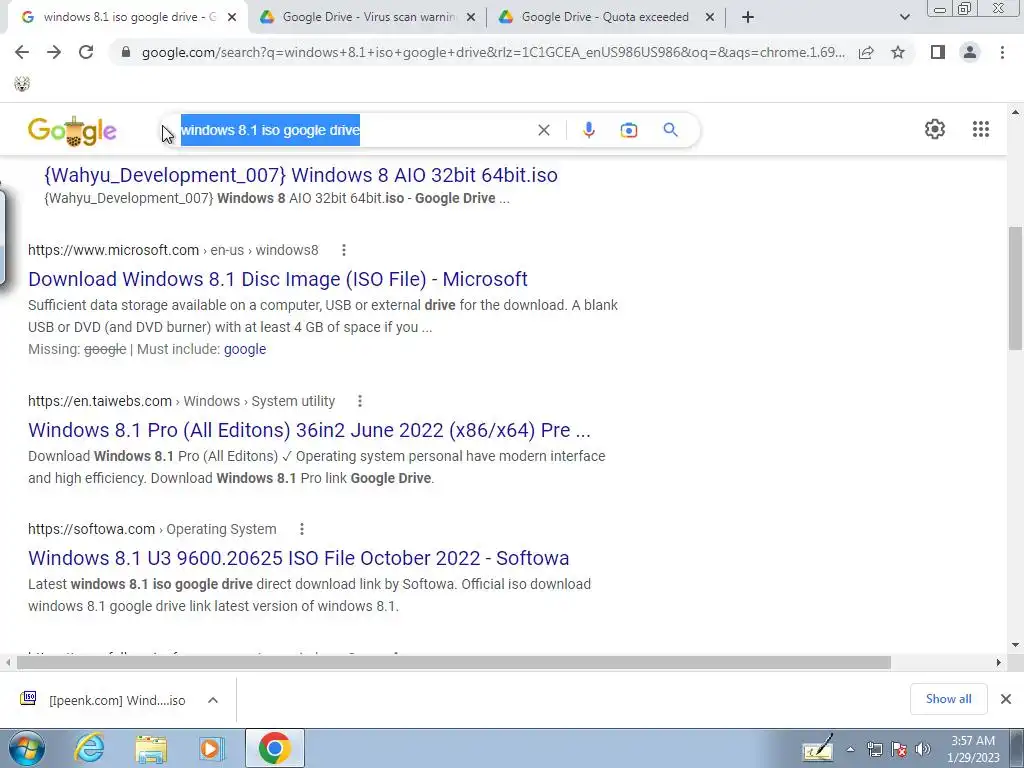
Task: Click the horizontal scrollbar thumb
Action: click(x=453, y=662)
